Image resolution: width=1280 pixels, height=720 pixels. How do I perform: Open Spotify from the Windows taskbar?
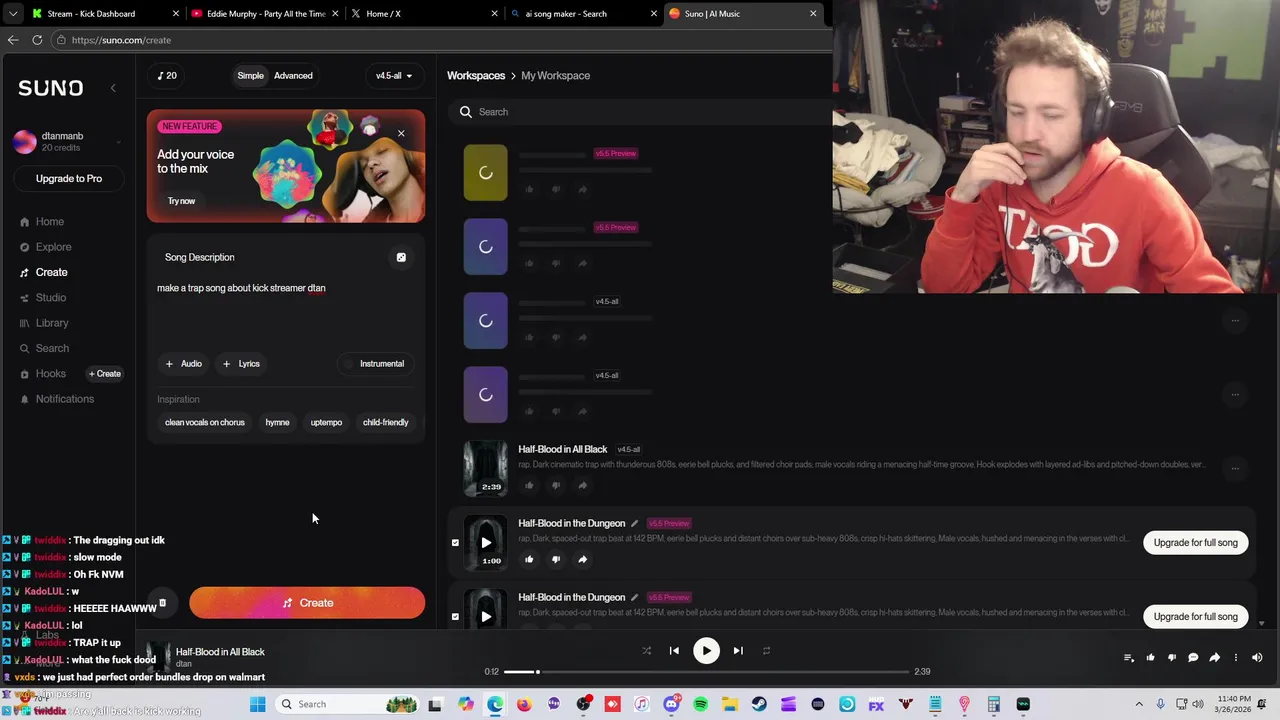coord(700,704)
